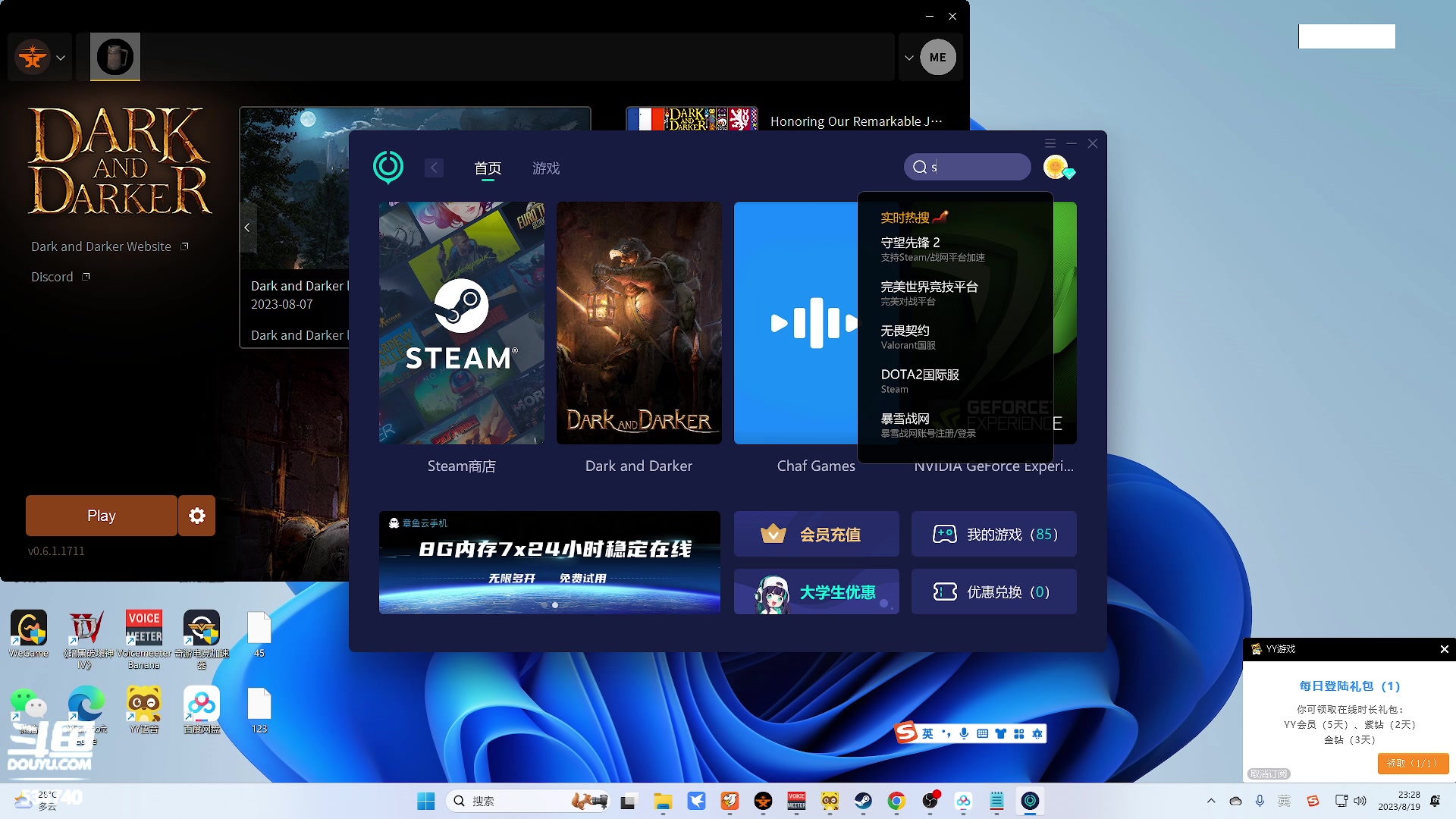This screenshot has height=819, width=1456.
Task: Show hidden system tray icons
Action: coord(1211,801)
